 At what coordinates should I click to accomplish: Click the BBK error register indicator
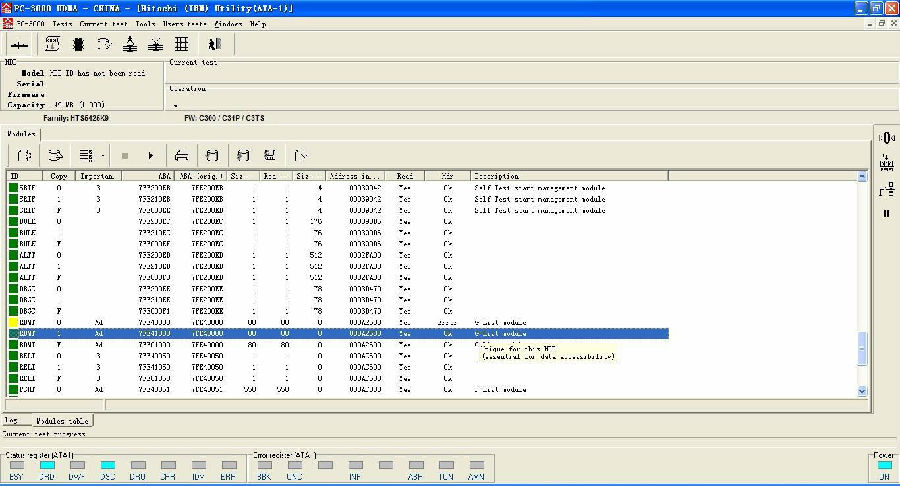click(x=265, y=465)
